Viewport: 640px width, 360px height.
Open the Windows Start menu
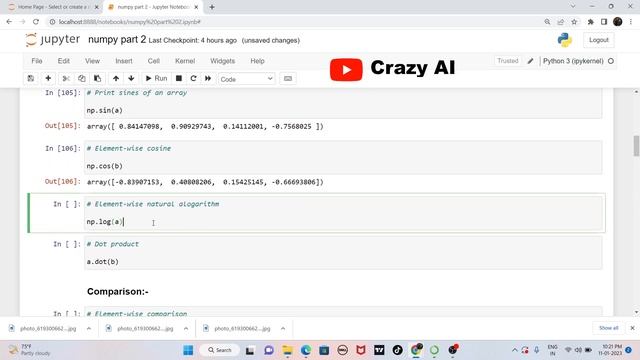point(188,350)
